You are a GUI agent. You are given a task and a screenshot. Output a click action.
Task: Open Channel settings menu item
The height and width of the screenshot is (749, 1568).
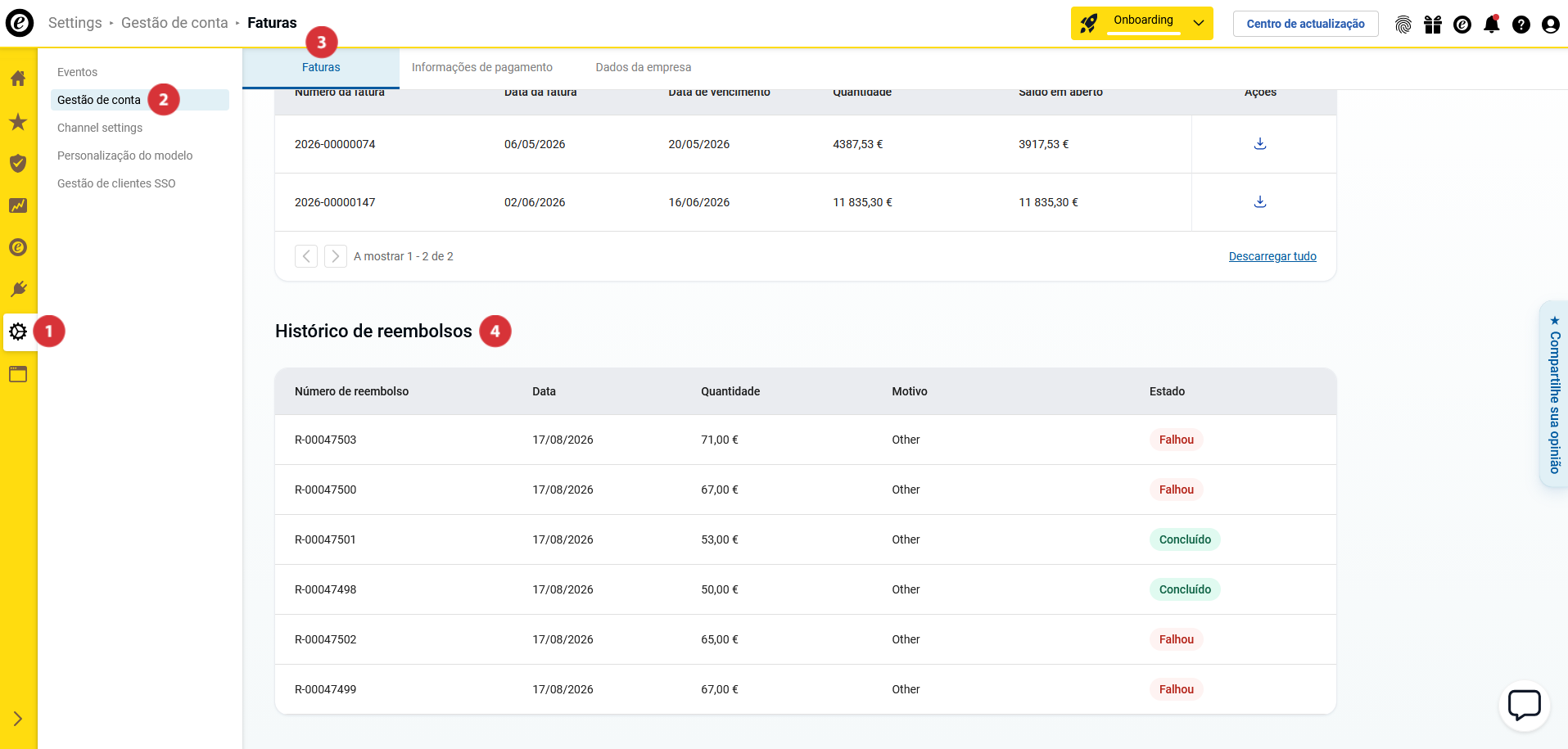pyautogui.click(x=100, y=128)
